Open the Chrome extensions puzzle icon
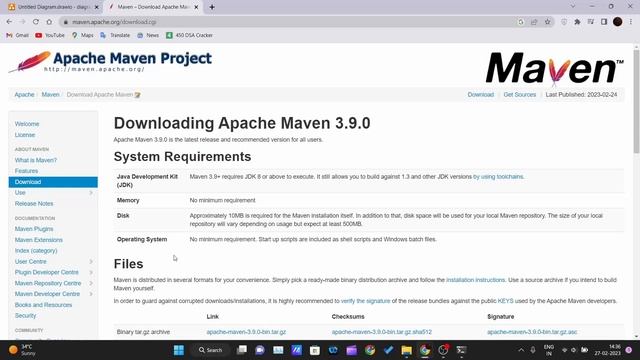640x360 pixels. click(x=577, y=22)
